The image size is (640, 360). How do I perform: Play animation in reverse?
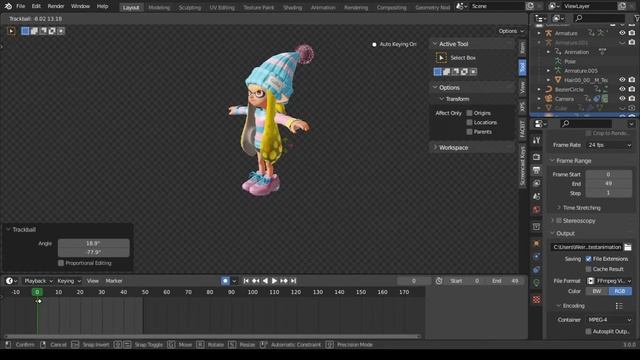click(265, 281)
